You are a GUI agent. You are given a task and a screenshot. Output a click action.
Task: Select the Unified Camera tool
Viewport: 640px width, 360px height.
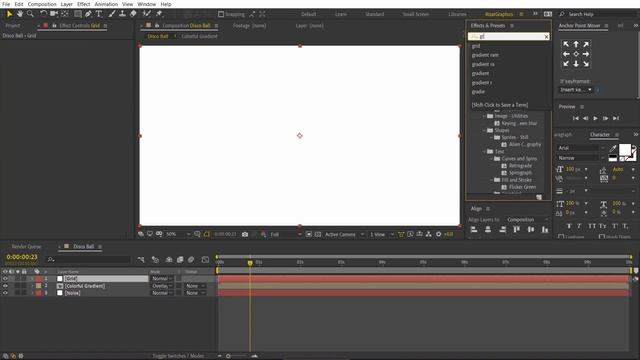(54, 14)
